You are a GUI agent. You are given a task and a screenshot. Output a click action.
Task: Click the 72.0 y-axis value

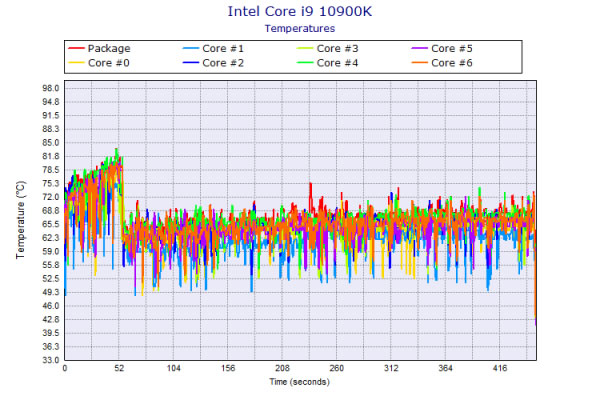click(51, 197)
